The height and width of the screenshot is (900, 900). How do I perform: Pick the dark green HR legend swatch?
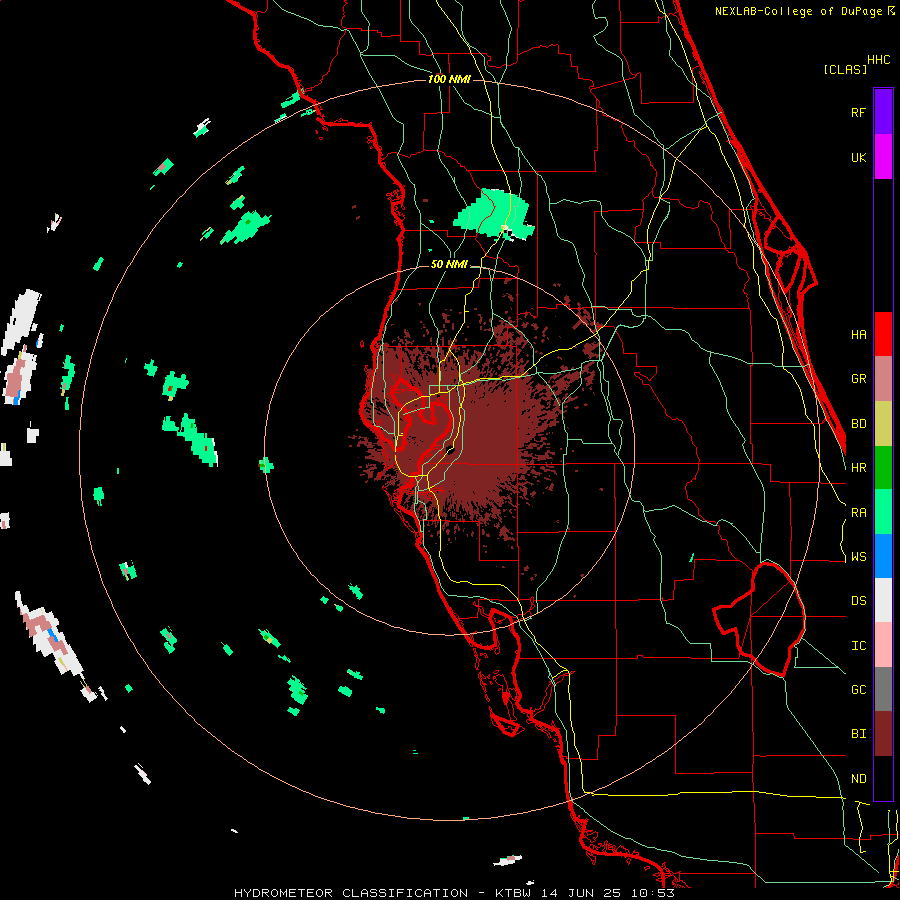883,468
